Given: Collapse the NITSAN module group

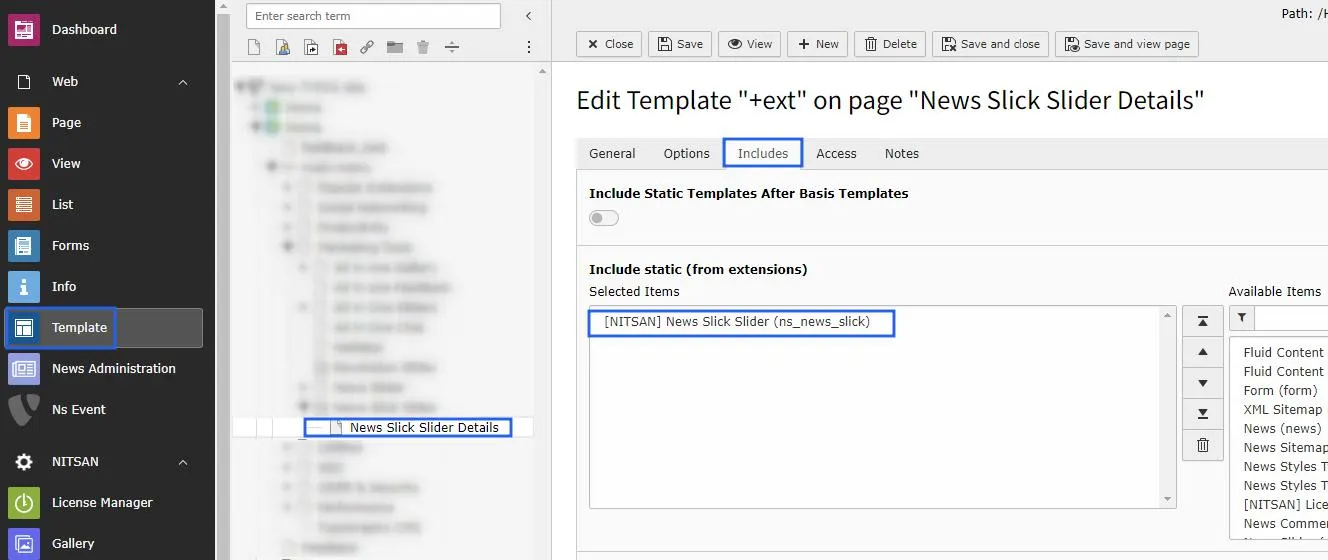Looking at the screenshot, I should pyautogui.click(x=183, y=462).
